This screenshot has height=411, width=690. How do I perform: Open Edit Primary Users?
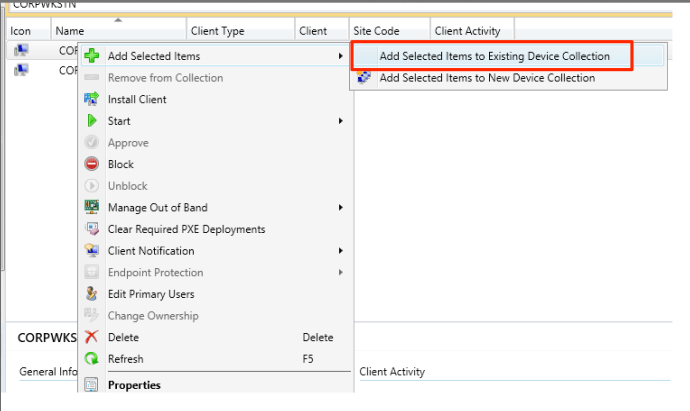click(215, 294)
